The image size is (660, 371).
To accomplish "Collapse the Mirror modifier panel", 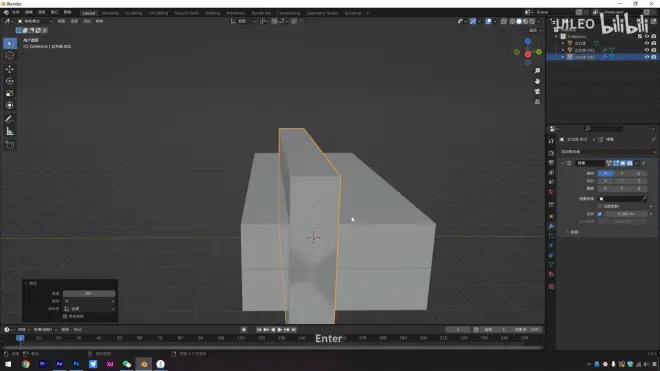I will pos(563,163).
